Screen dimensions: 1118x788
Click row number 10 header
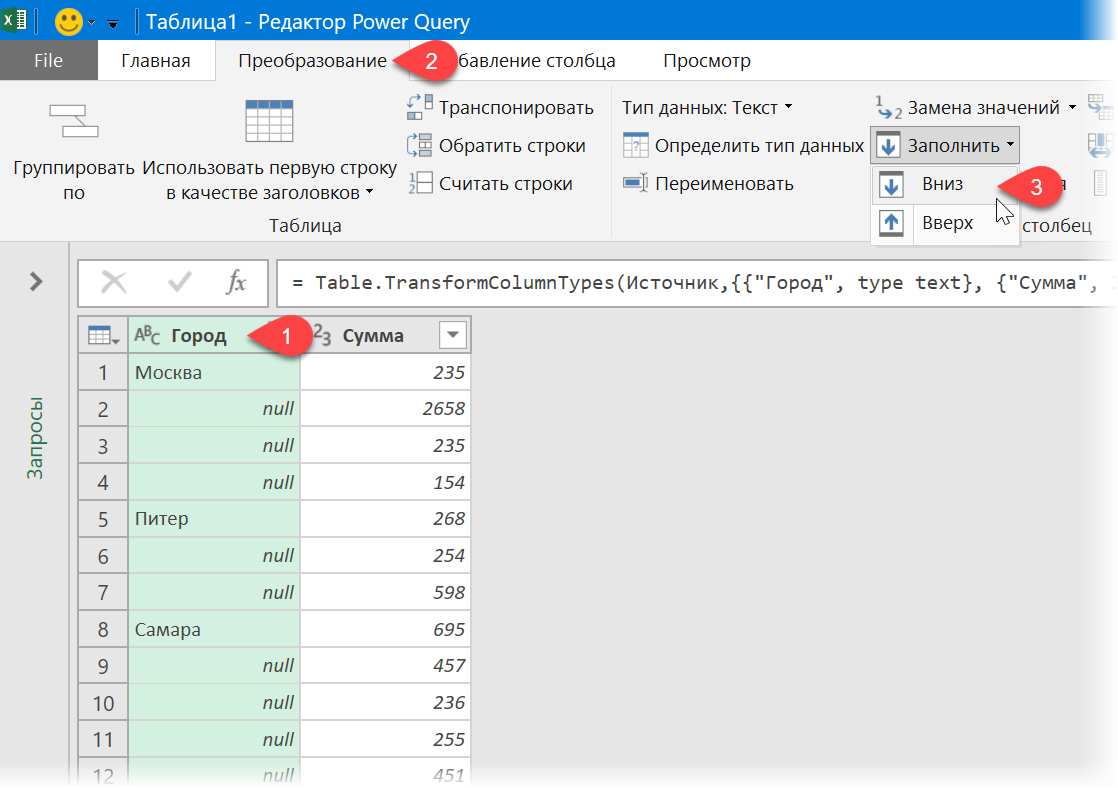coord(103,704)
